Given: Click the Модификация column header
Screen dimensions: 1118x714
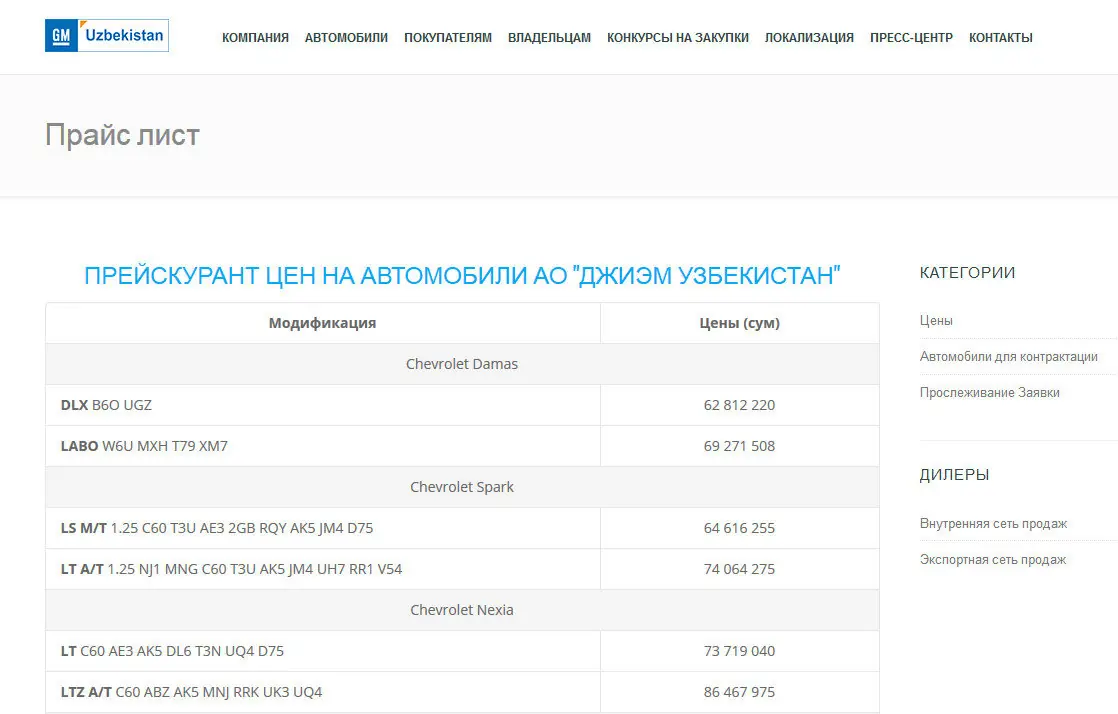Looking at the screenshot, I should coord(322,323).
